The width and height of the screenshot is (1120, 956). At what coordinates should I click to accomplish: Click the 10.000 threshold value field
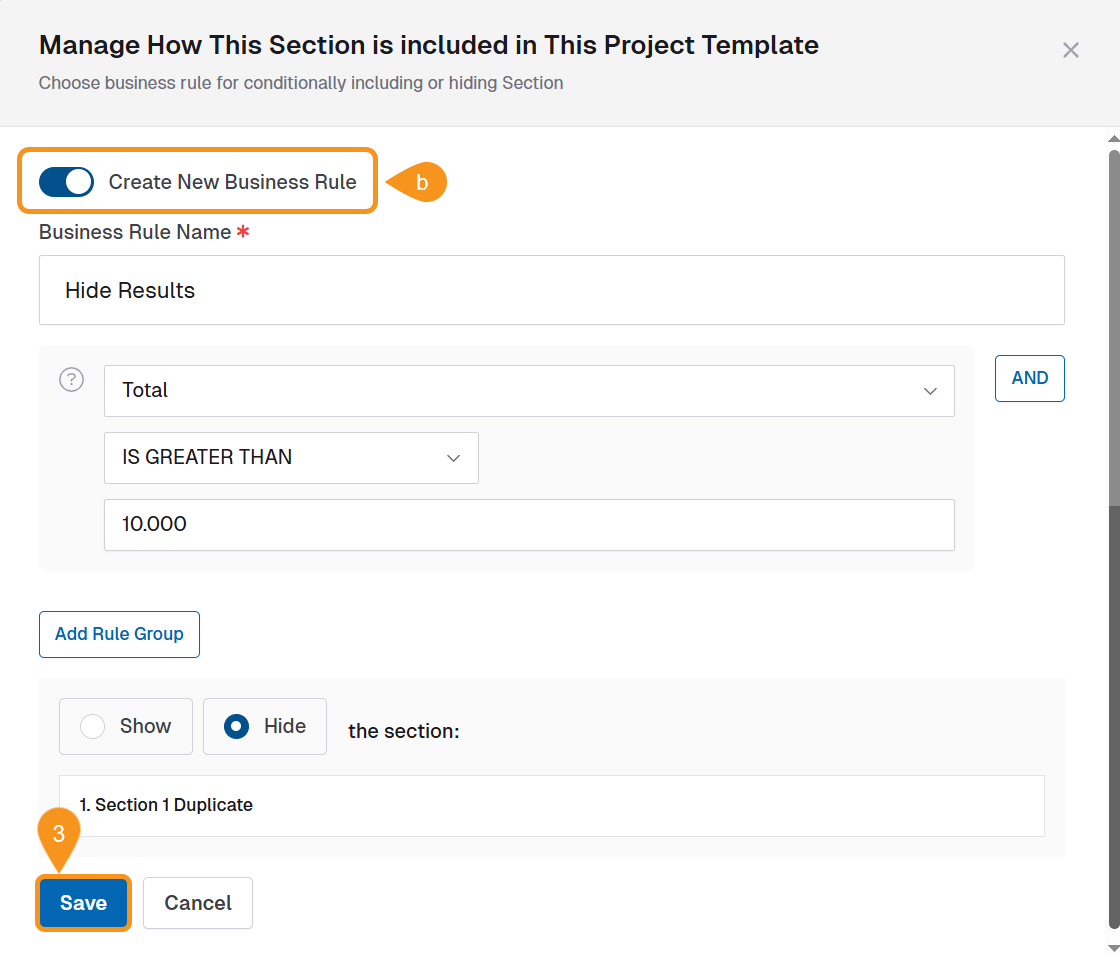coord(530,524)
